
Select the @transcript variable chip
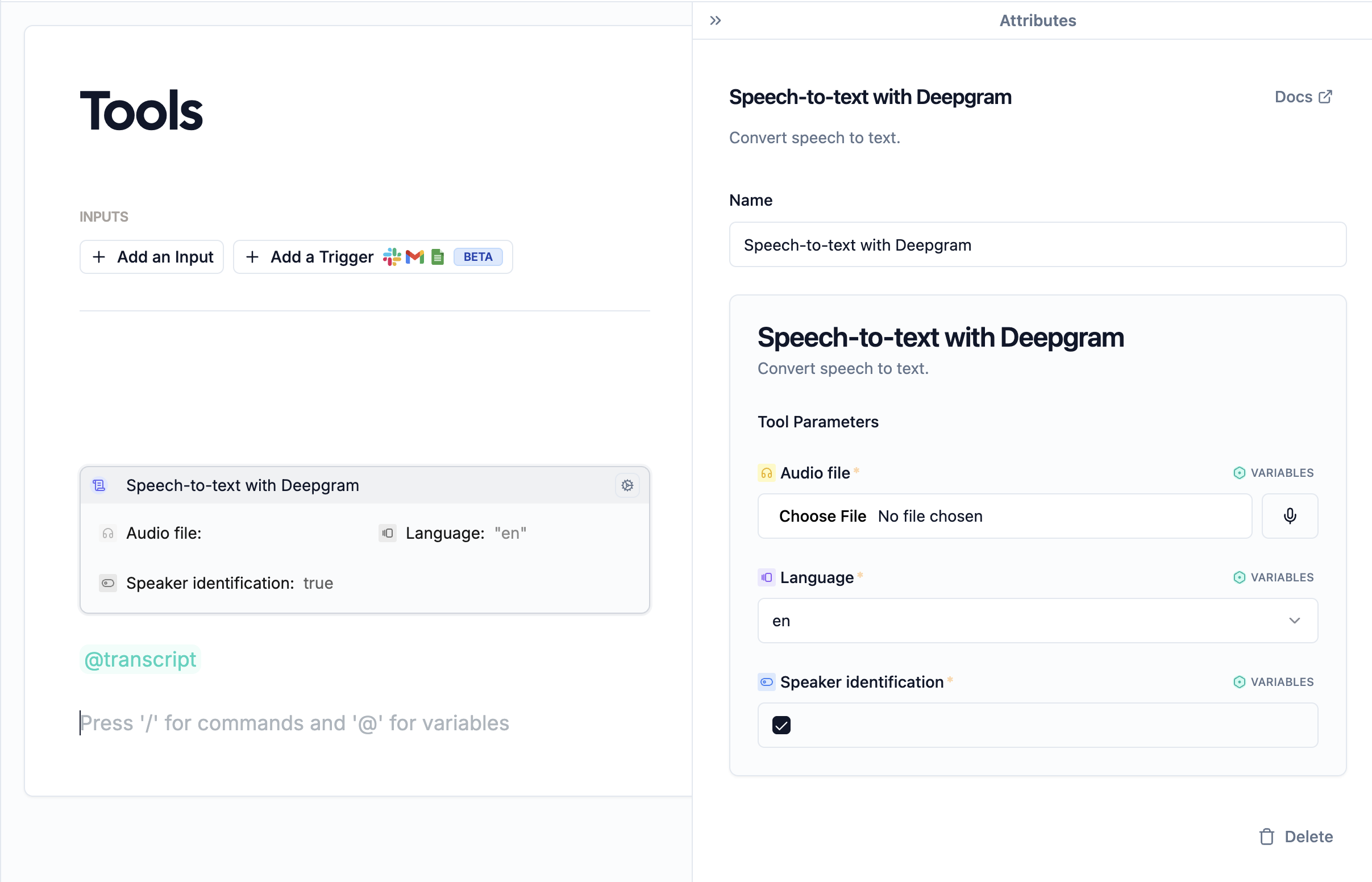pyautogui.click(x=139, y=659)
